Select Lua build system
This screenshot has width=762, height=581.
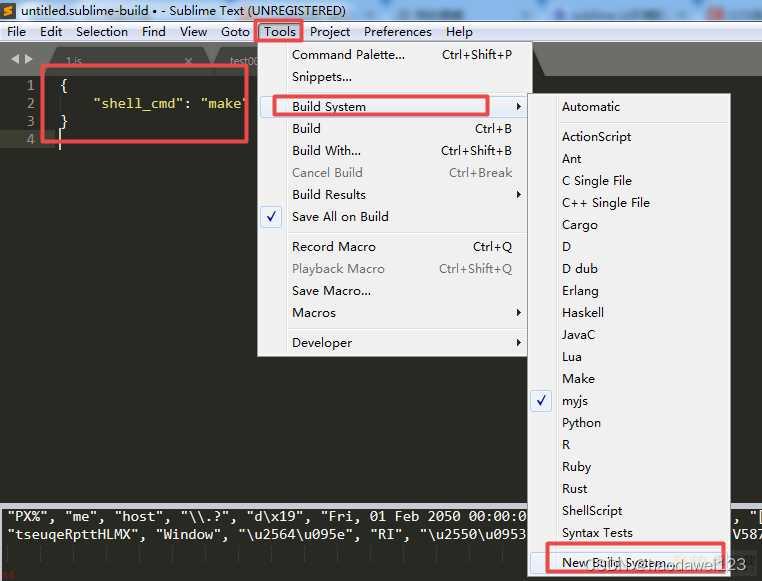click(x=630, y=357)
